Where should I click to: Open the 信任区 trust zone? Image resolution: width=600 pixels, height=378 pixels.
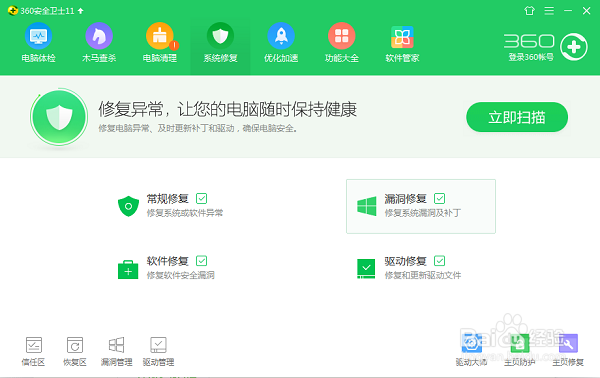click(x=33, y=351)
